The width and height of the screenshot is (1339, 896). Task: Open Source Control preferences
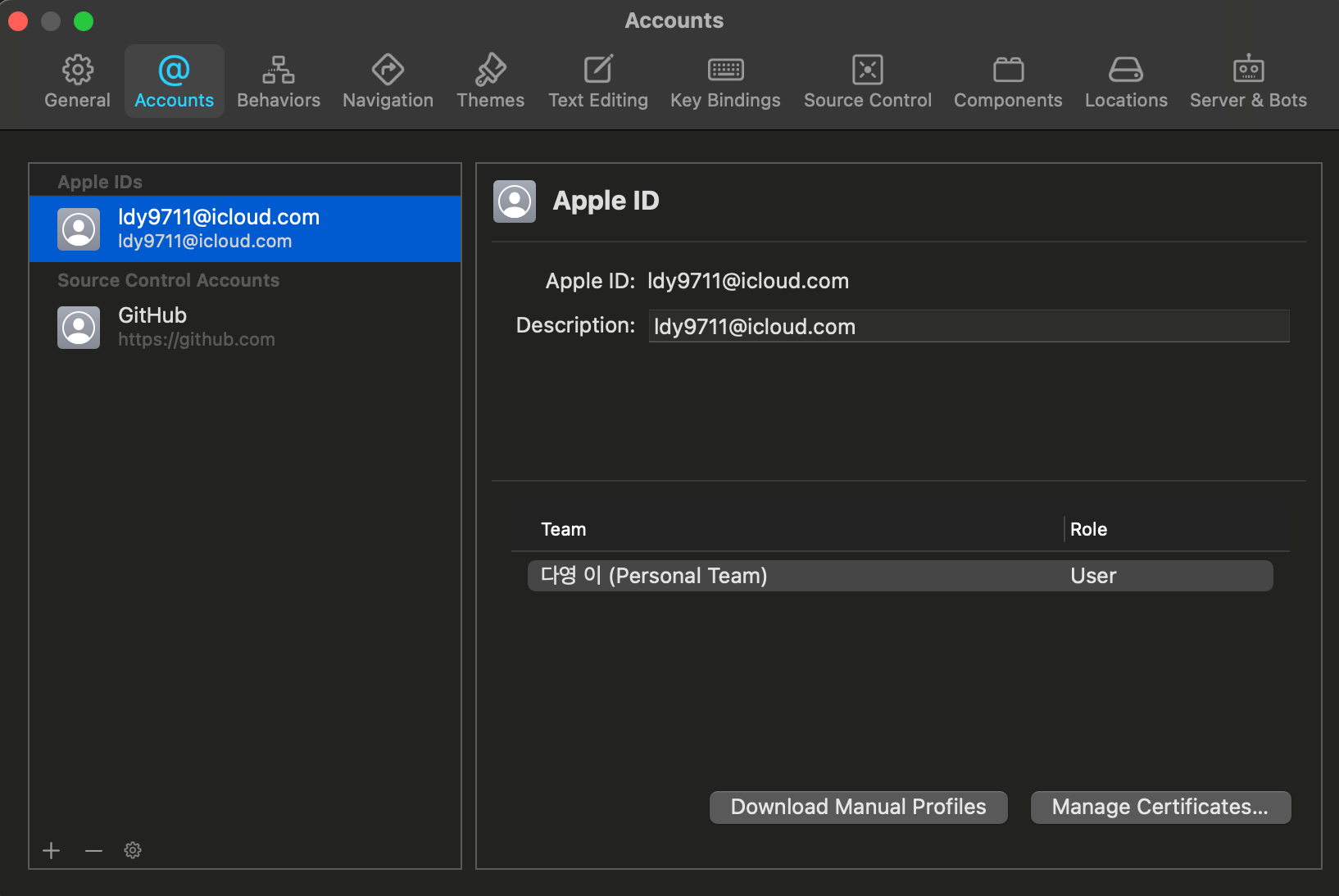pos(868,81)
